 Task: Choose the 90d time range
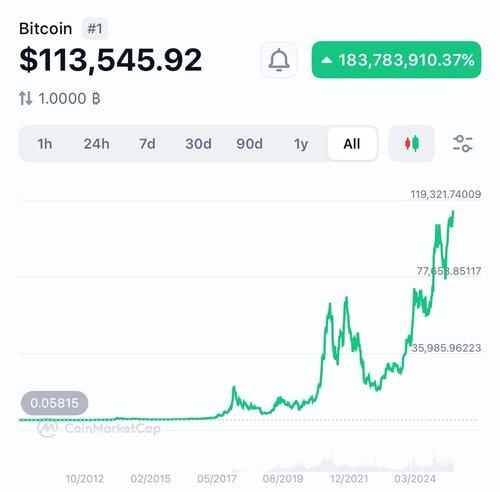pos(249,144)
